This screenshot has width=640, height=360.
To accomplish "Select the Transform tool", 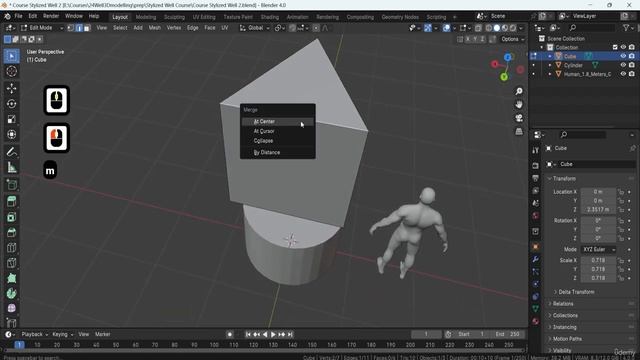I will [11, 134].
